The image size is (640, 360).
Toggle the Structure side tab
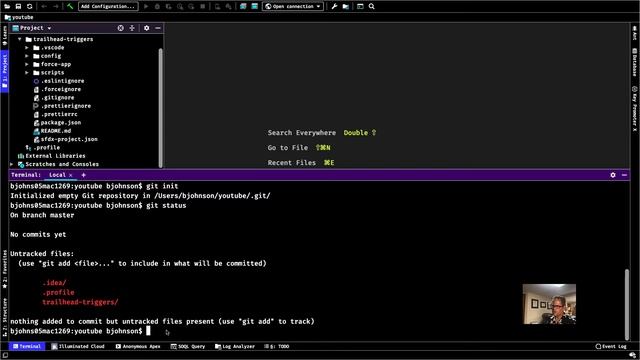pyautogui.click(x=4, y=318)
